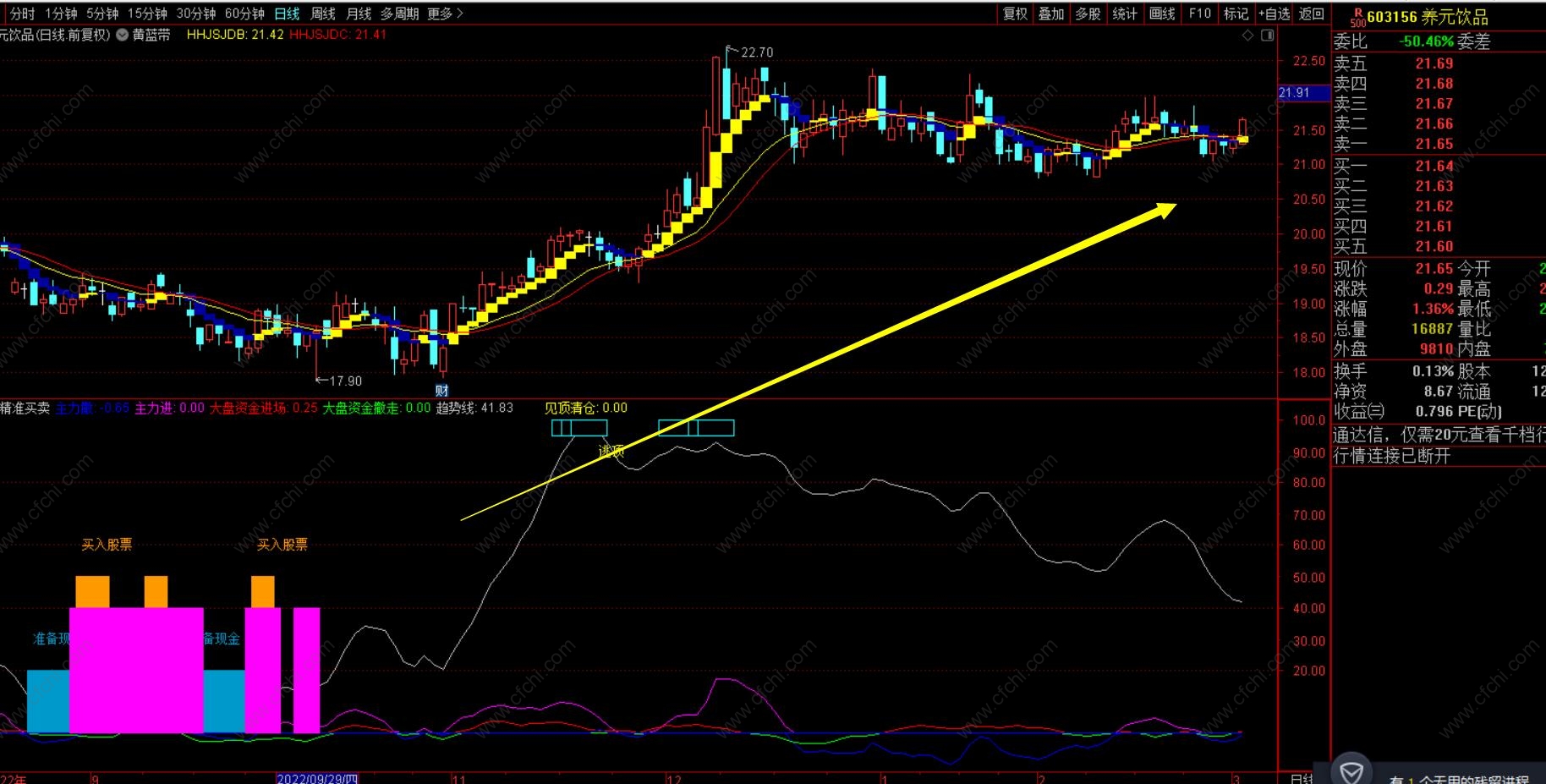Click the 趋势线: 41.83 readout
The image size is (1546, 784).
474,408
